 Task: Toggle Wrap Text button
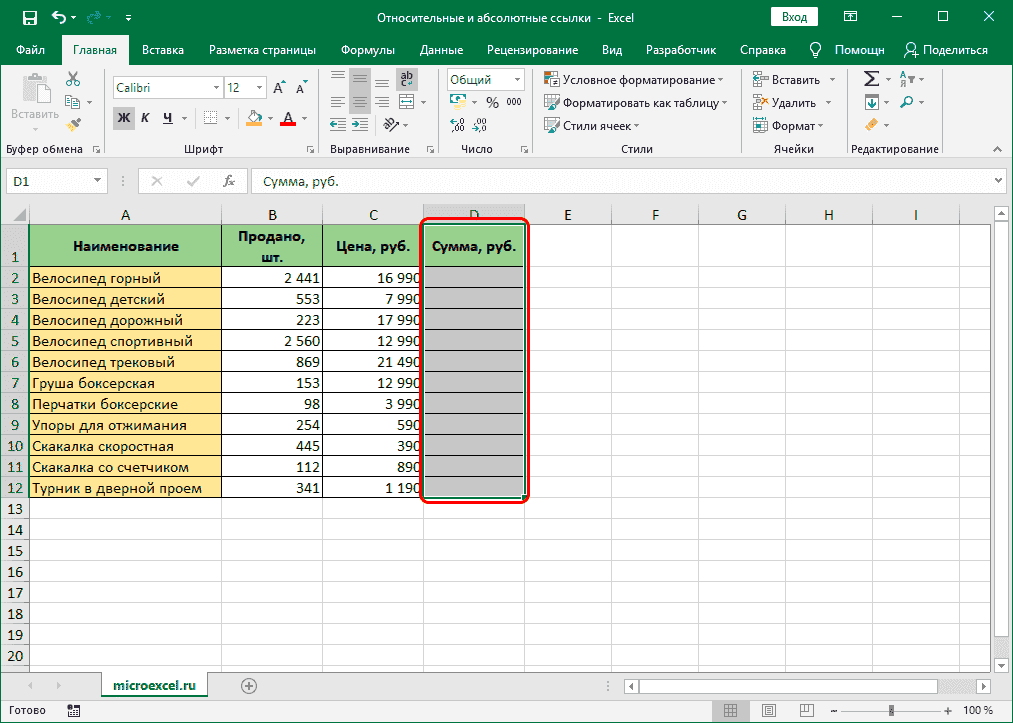[407, 80]
